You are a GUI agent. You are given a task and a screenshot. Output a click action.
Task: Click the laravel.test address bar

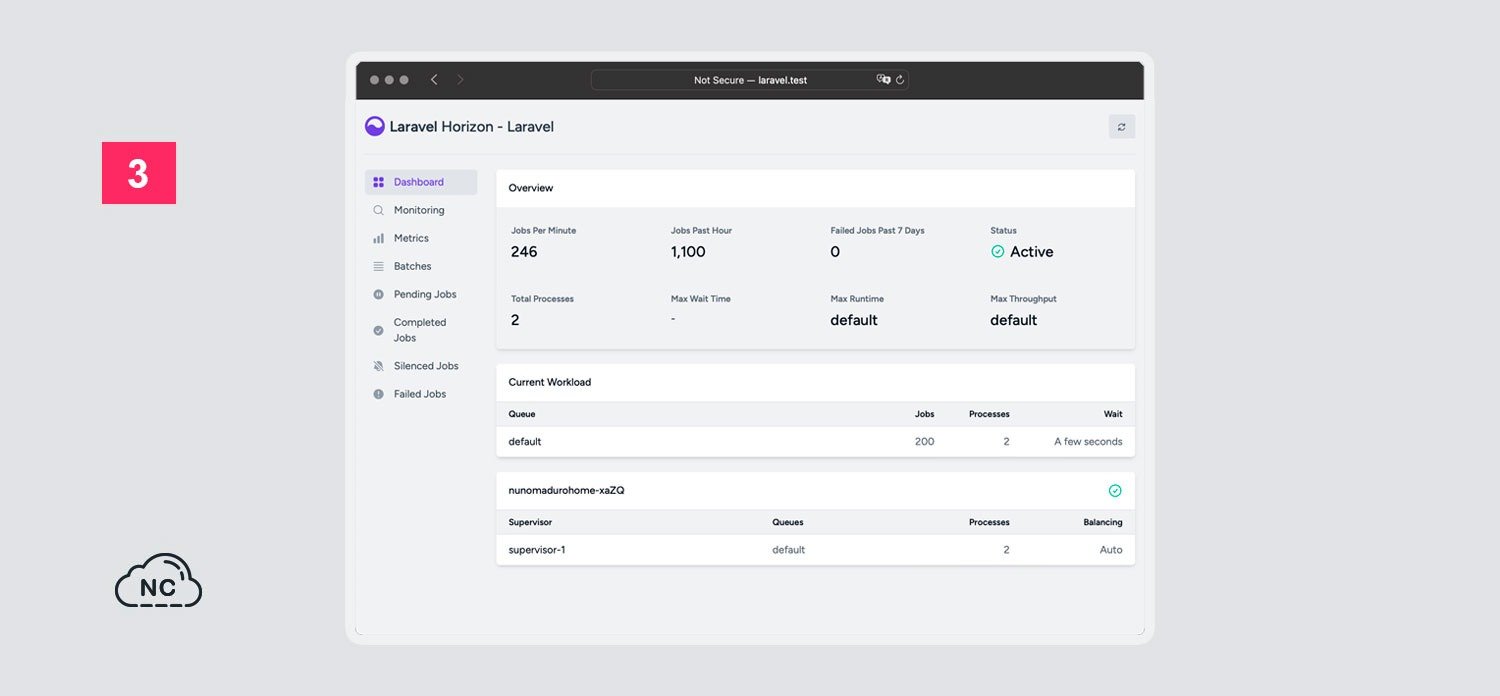[750, 80]
